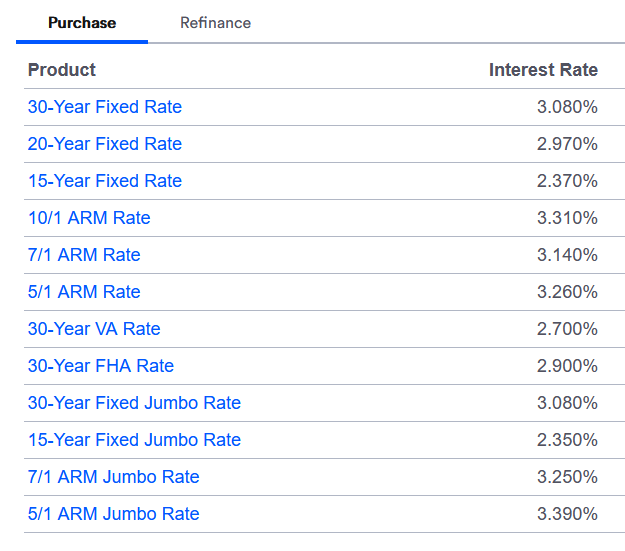Open the 5/1 ARM Rate link
This screenshot has width=625, height=551.
84,292
